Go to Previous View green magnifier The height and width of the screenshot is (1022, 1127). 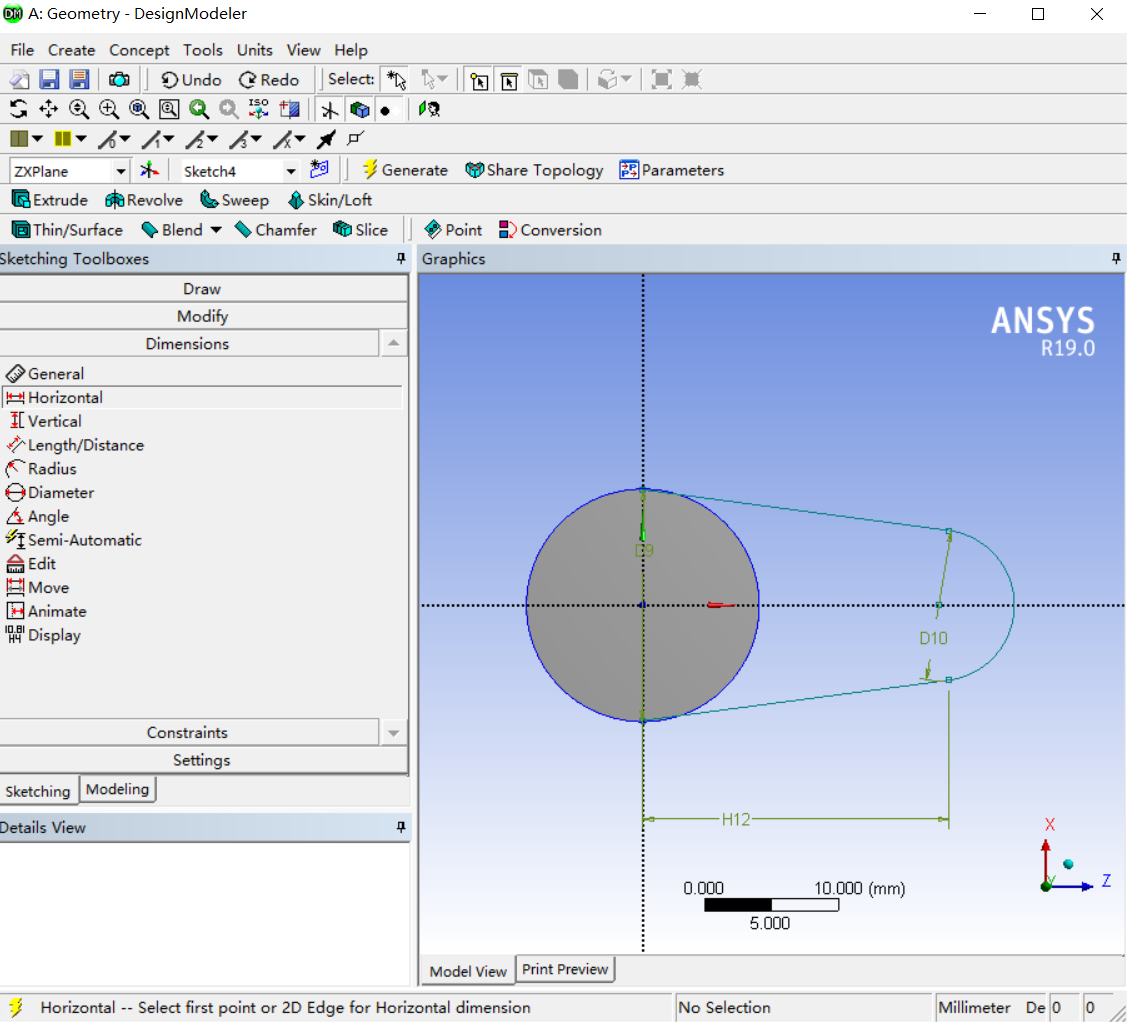tap(199, 109)
